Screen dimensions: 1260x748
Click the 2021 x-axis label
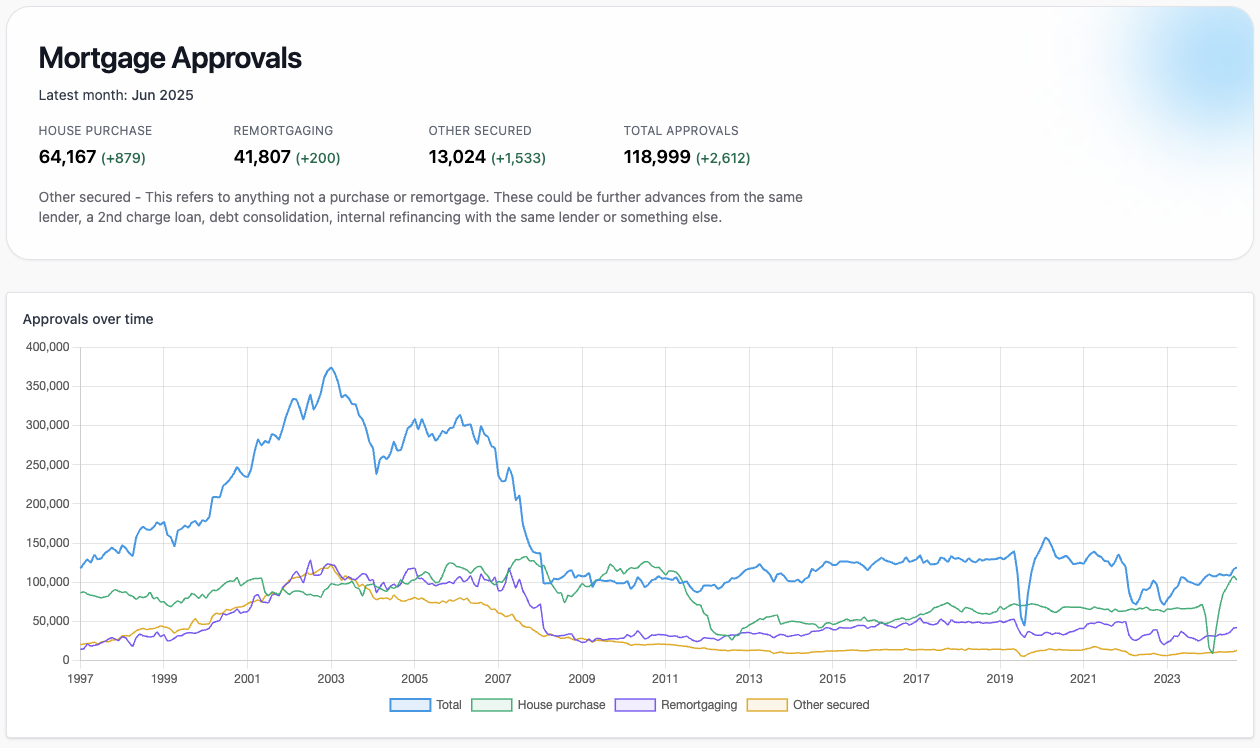[x=1083, y=679]
